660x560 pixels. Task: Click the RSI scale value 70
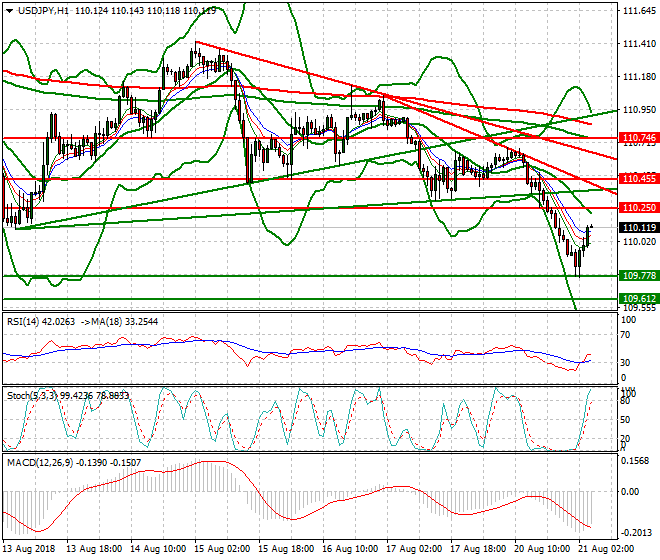(626, 335)
